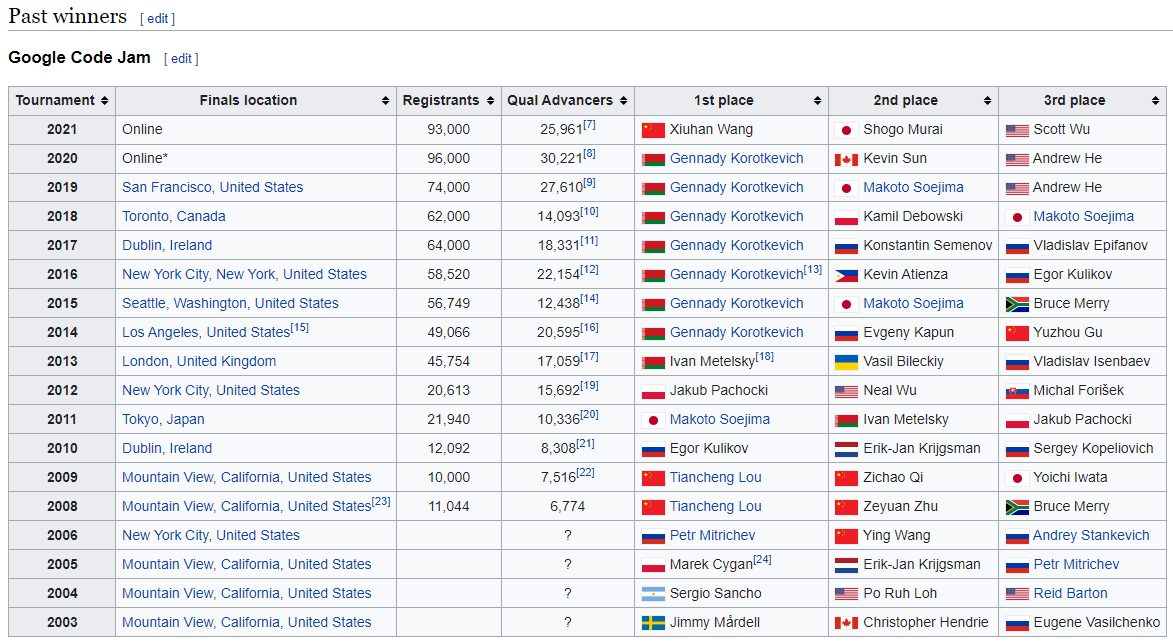Click Philippines flag next to Kevin Atienza
This screenshot has width=1173, height=644.
click(x=846, y=275)
